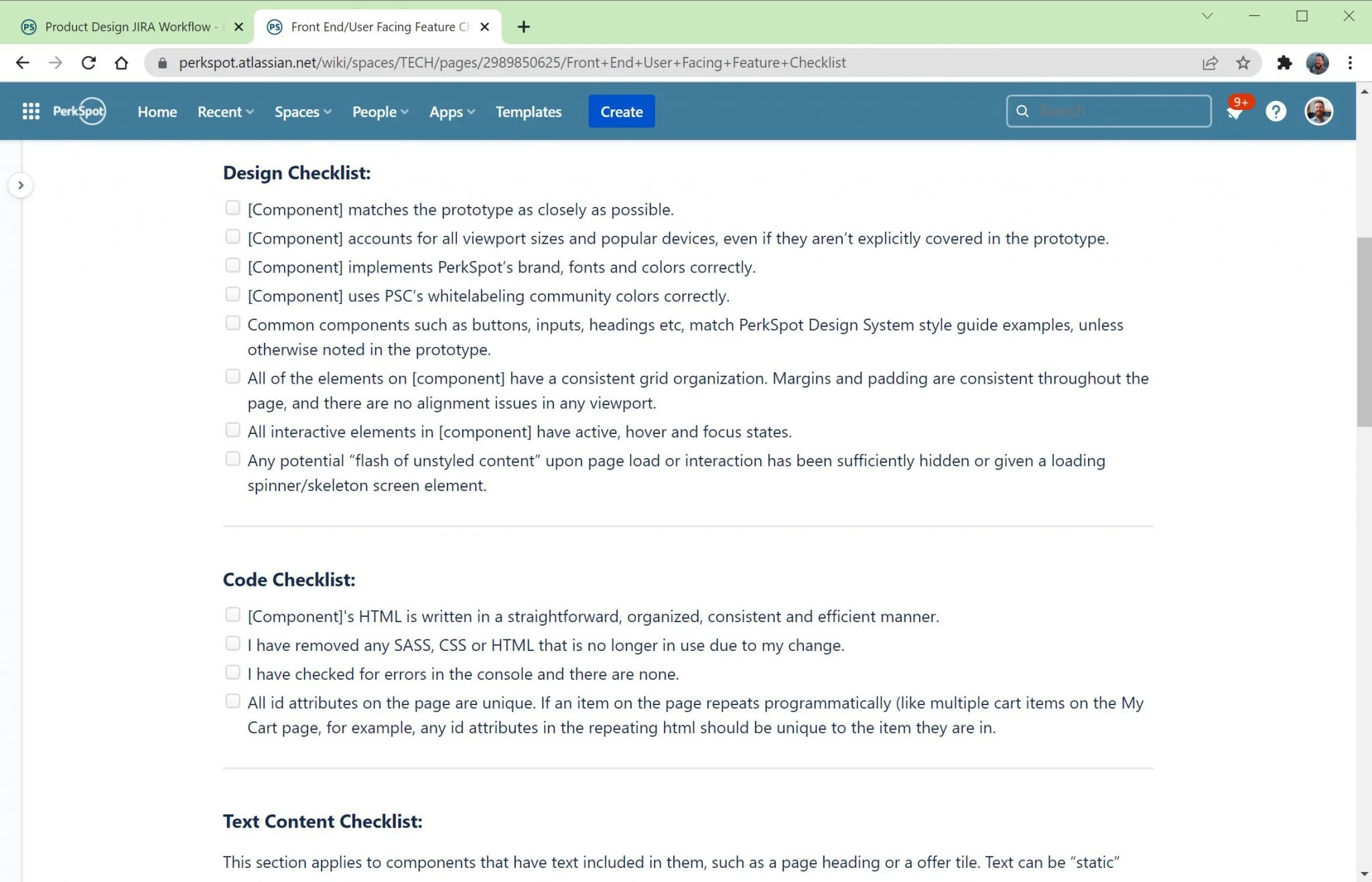This screenshot has height=882, width=1372.
Task: Tick 'I have checked for errors in the console'
Action: point(232,672)
